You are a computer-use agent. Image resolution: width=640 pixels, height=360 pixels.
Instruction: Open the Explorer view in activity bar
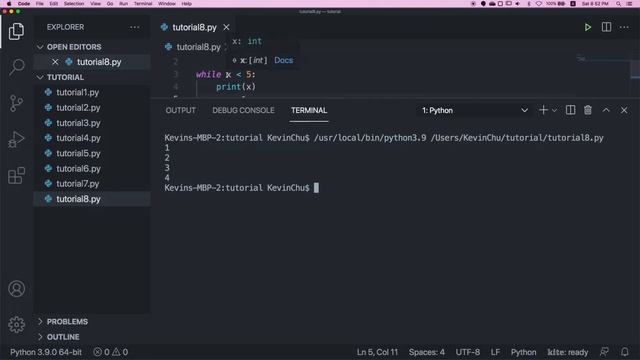[x=16, y=31]
